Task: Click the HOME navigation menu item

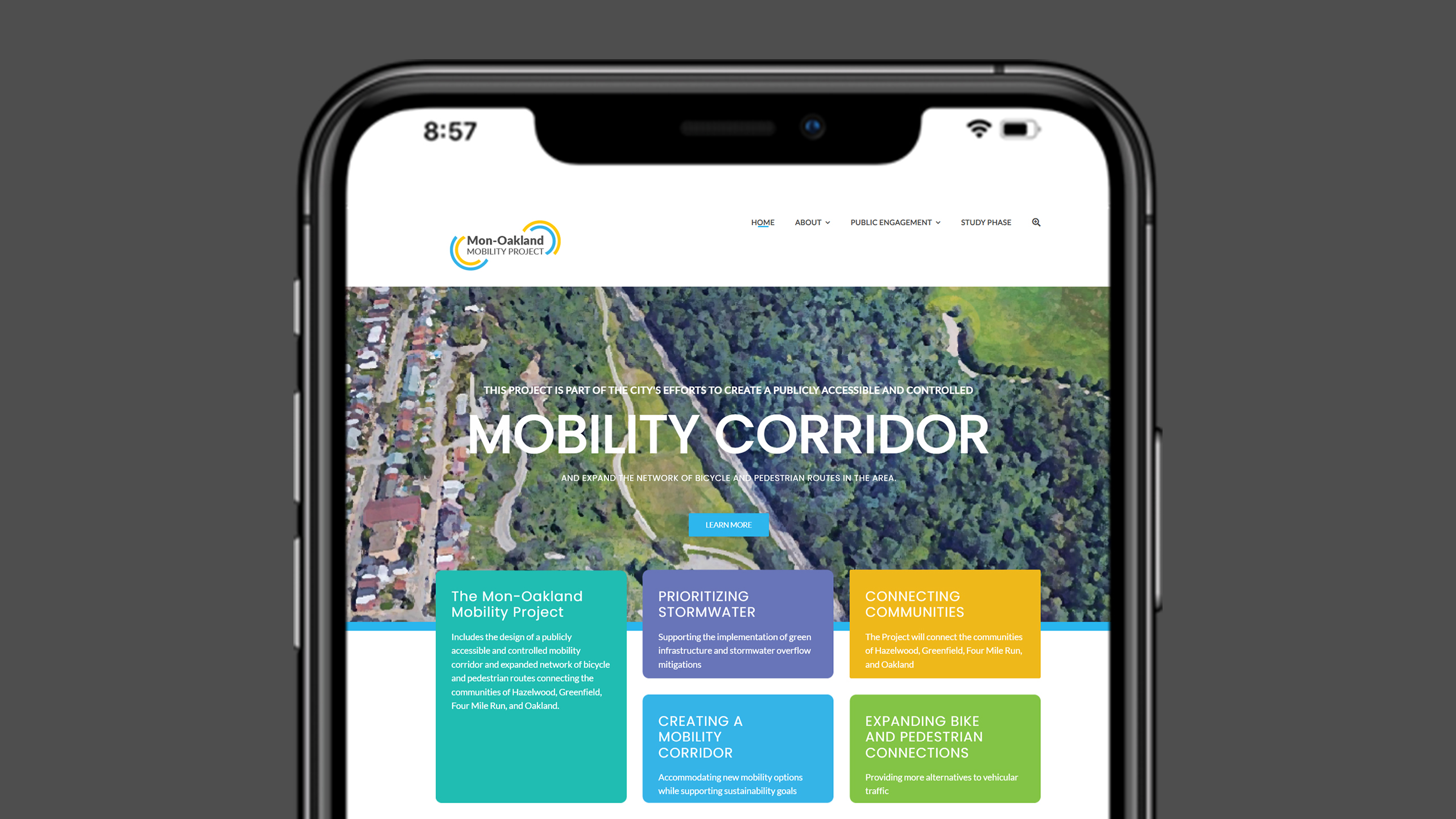Action: point(762,222)
